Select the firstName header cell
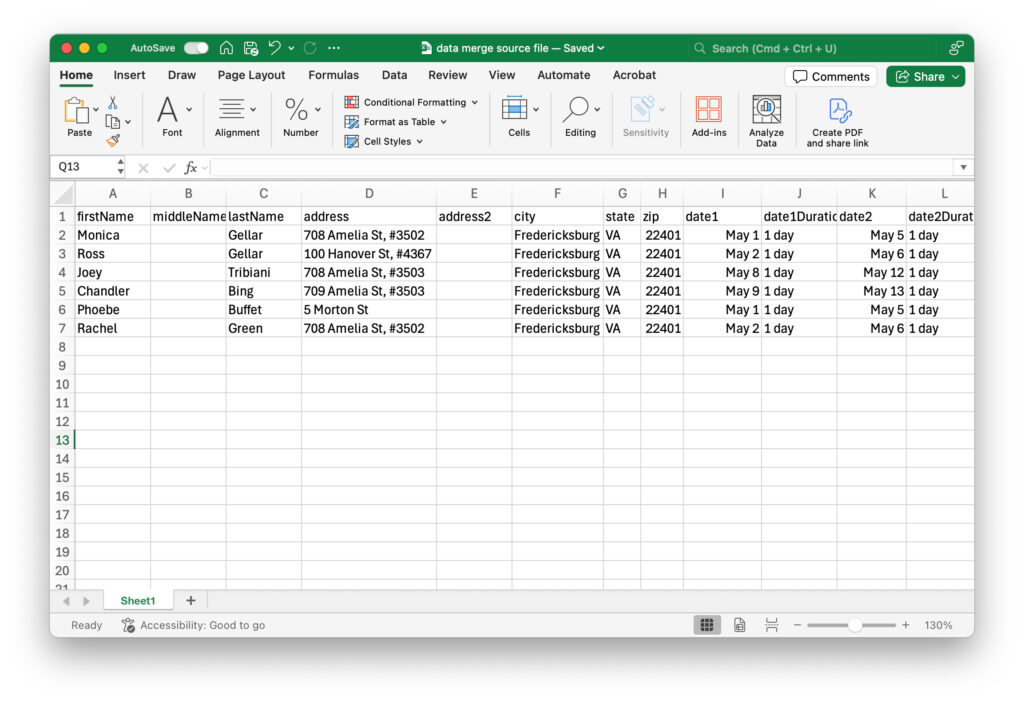 [x=113, y=216]
